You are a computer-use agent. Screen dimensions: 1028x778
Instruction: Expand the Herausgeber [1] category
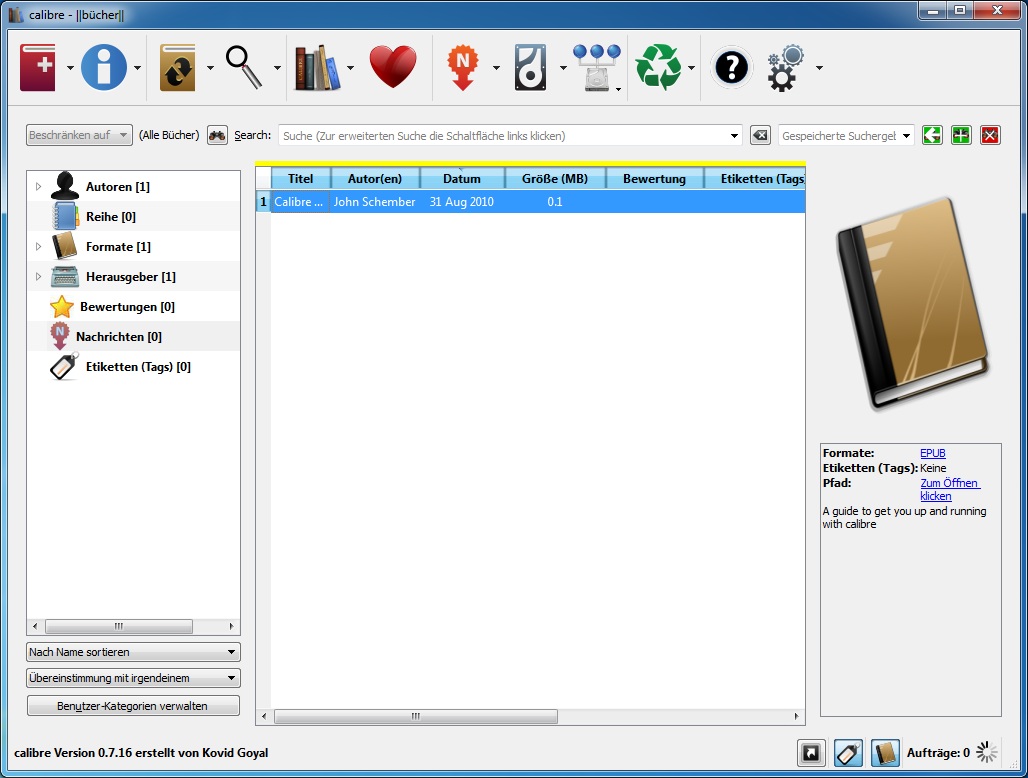38,277
